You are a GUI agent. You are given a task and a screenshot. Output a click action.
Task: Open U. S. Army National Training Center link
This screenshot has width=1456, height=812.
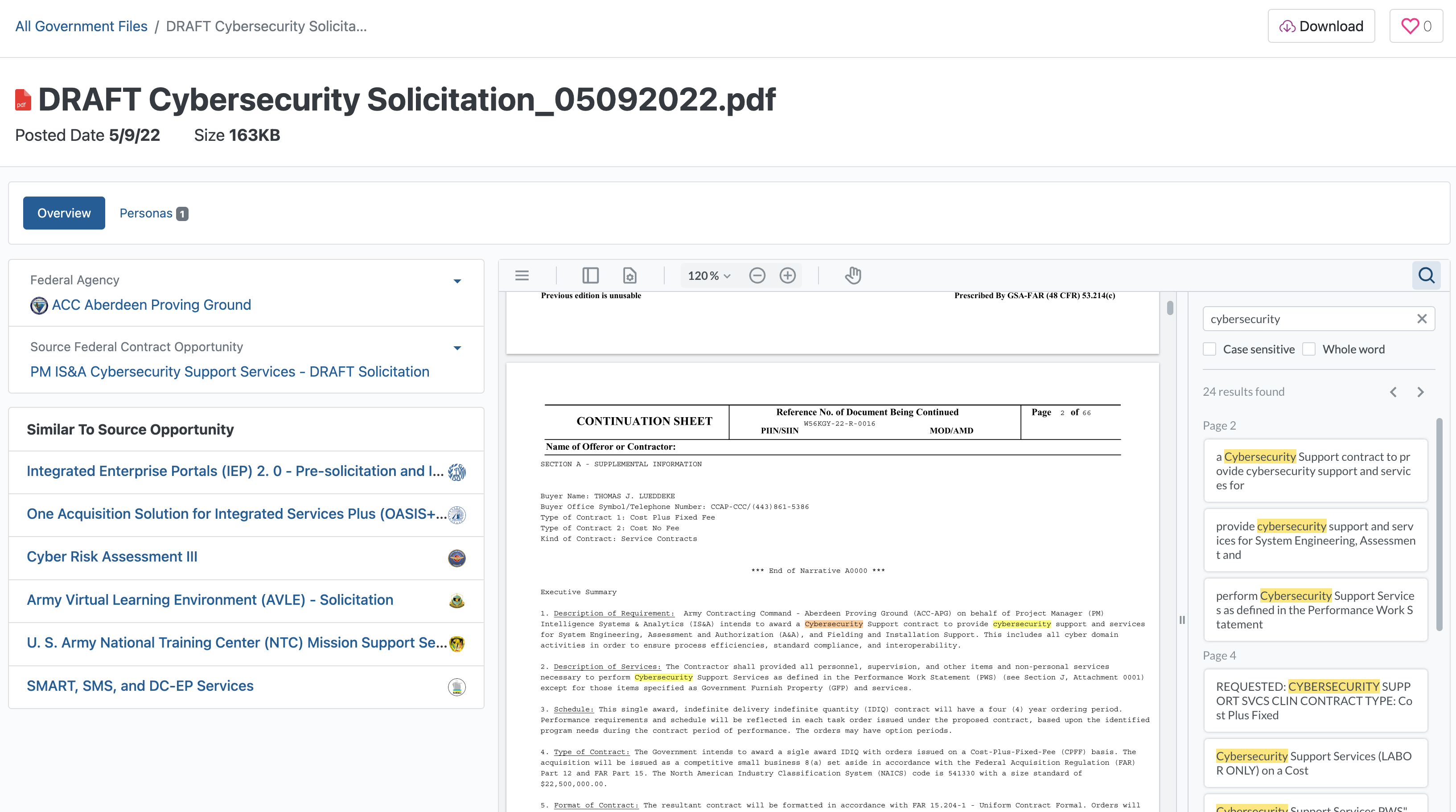coord(236,643)
